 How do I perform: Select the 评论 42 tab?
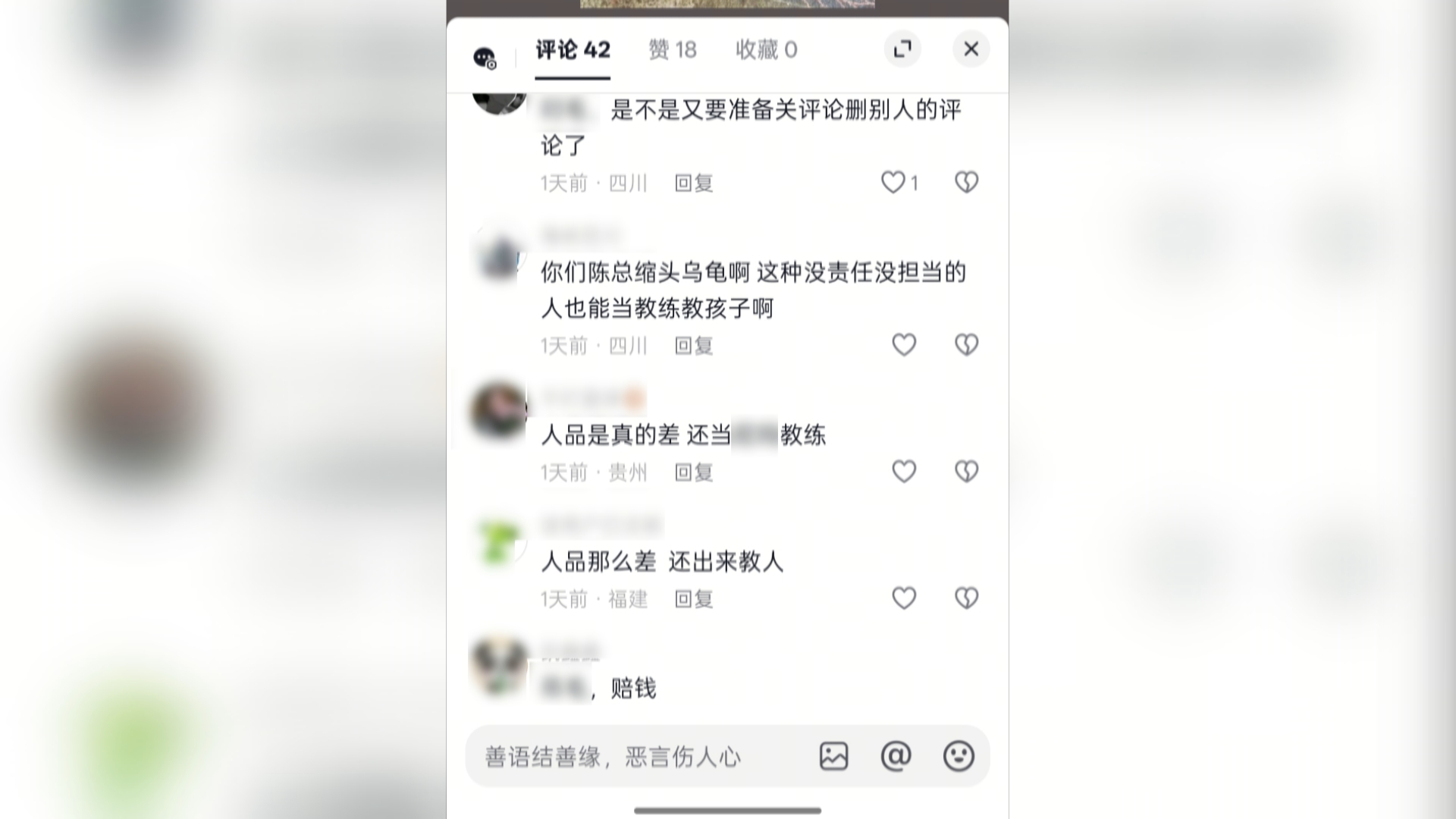(573, 50)
